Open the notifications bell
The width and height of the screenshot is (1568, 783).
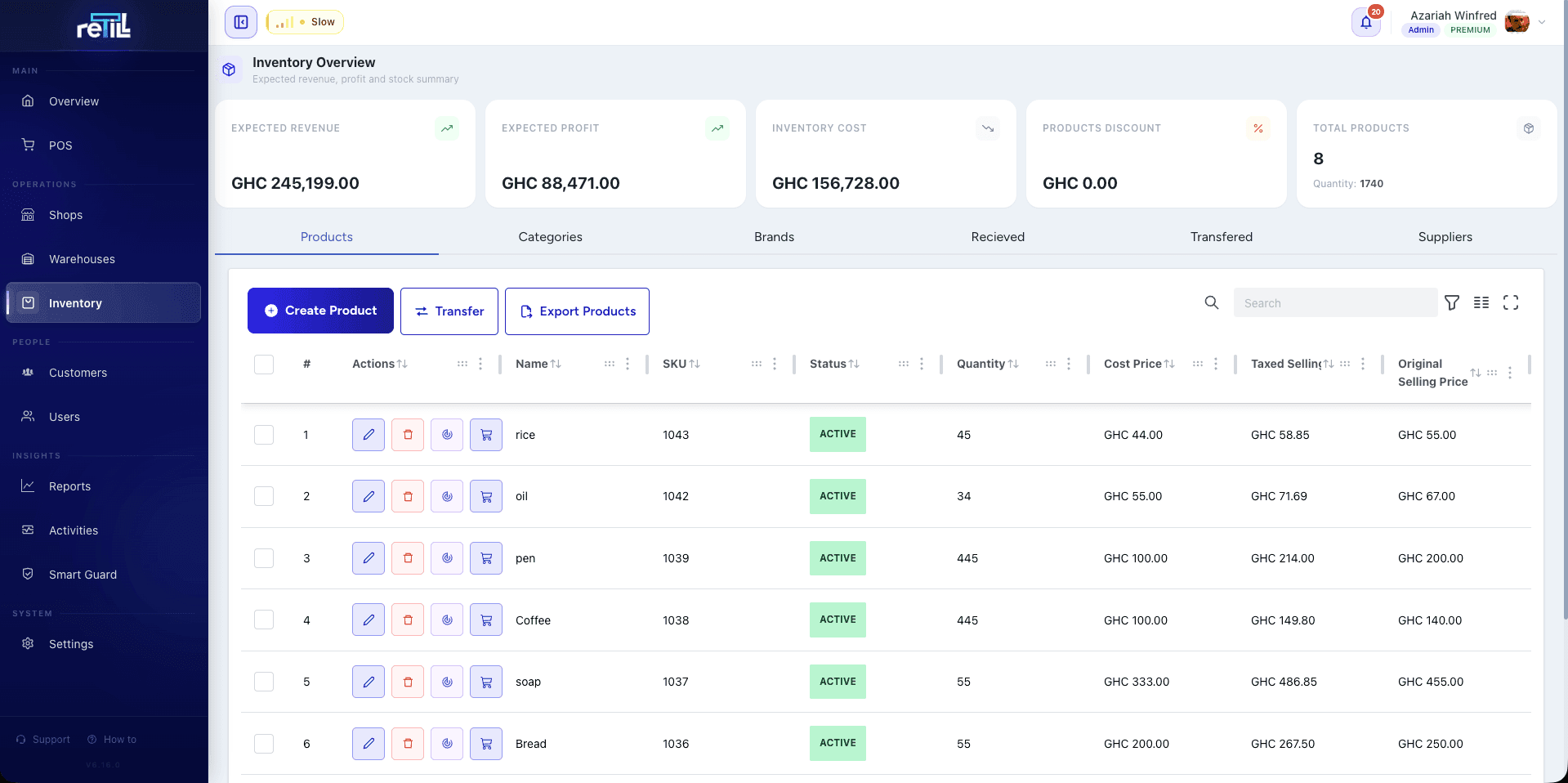tap(1366, 22)
